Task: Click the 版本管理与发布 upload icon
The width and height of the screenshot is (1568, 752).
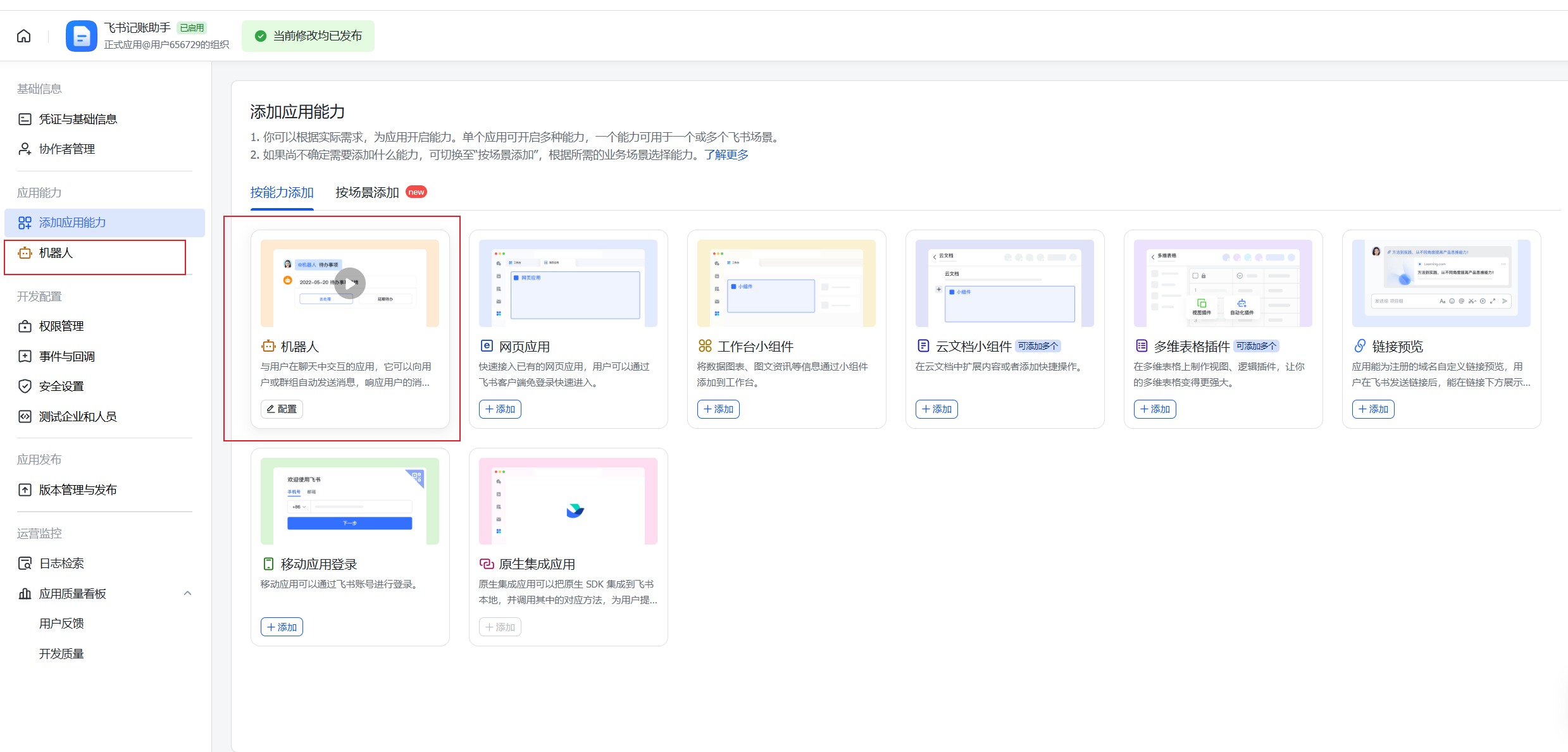Action: click(25, 490)
